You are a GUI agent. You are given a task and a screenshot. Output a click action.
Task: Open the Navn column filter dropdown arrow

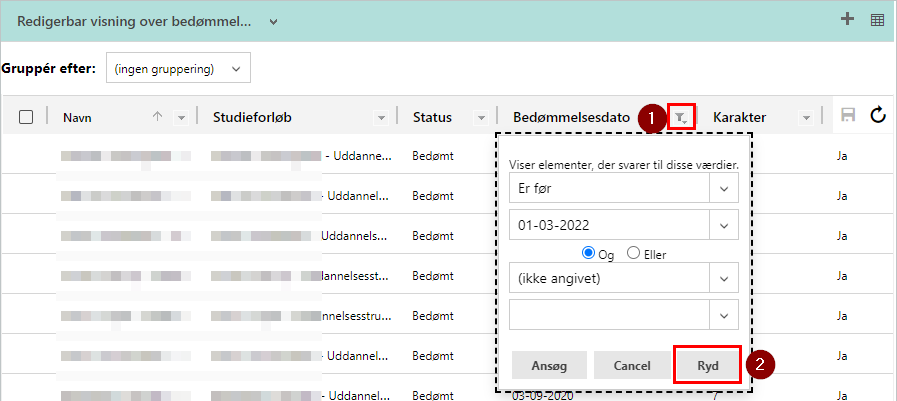(x=181, y=118)
